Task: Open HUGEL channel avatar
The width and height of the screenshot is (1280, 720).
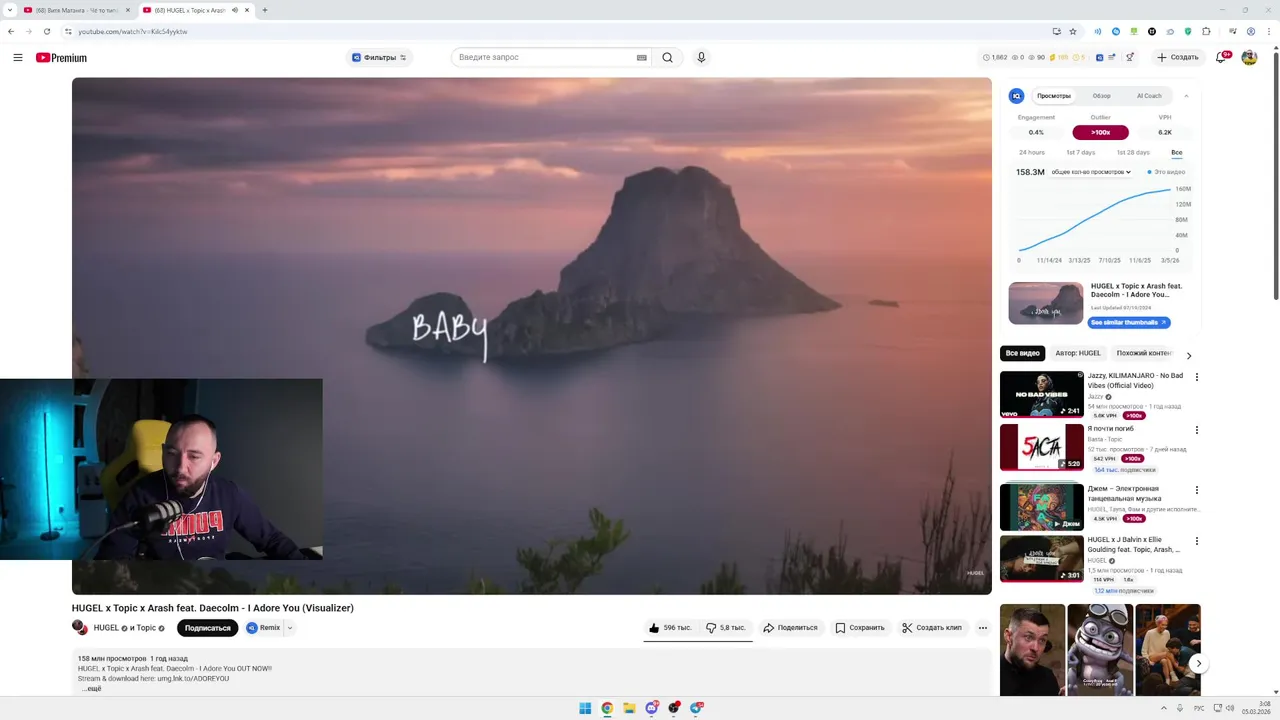Action: 79,628
